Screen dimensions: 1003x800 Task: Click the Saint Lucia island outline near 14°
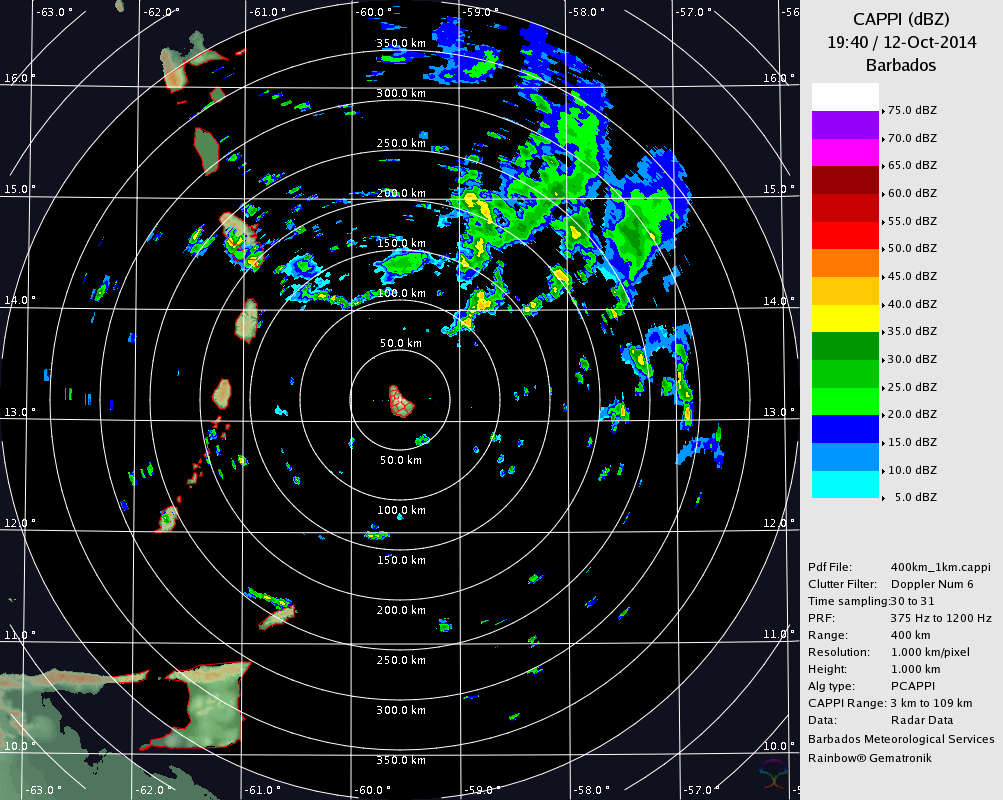[x=246, y=319]
